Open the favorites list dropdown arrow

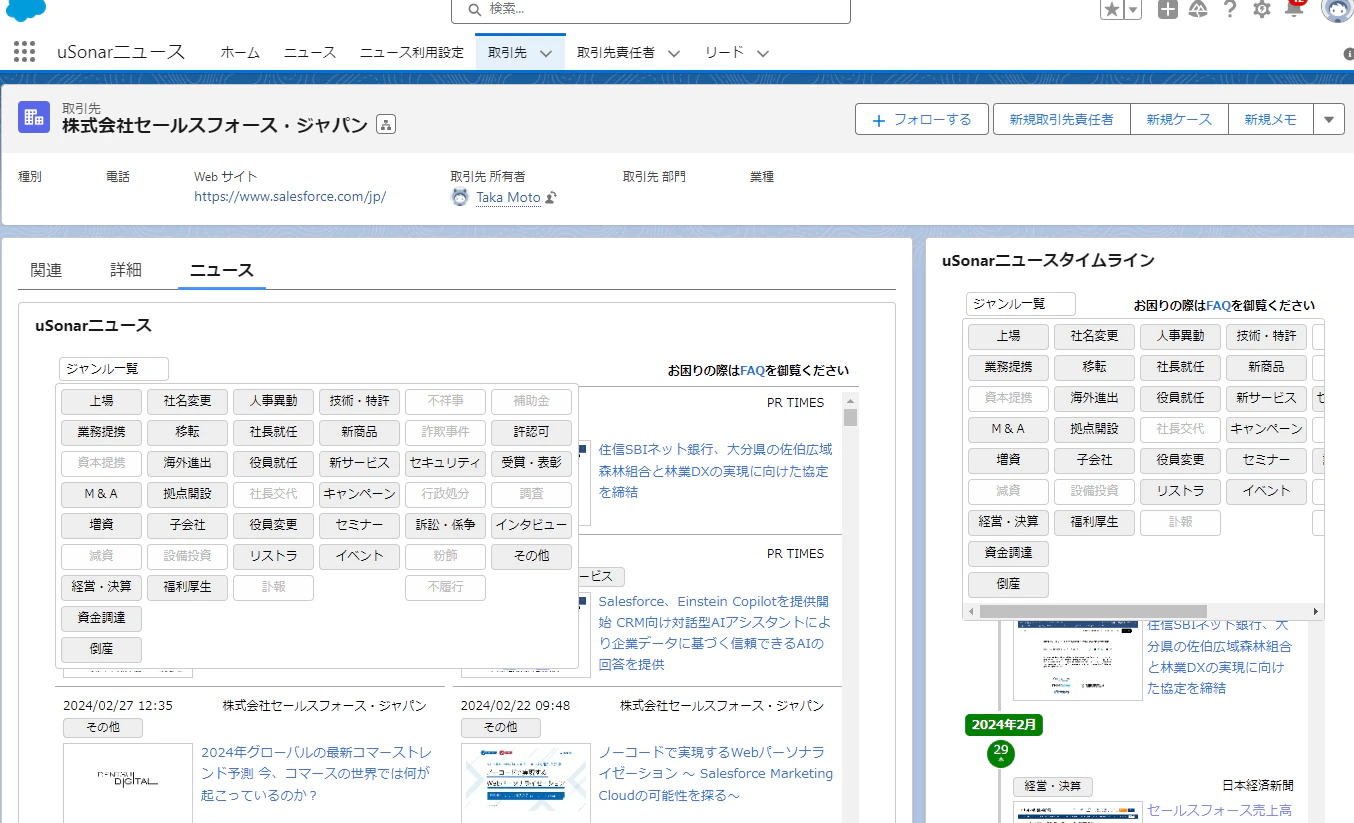point(1132,9)
